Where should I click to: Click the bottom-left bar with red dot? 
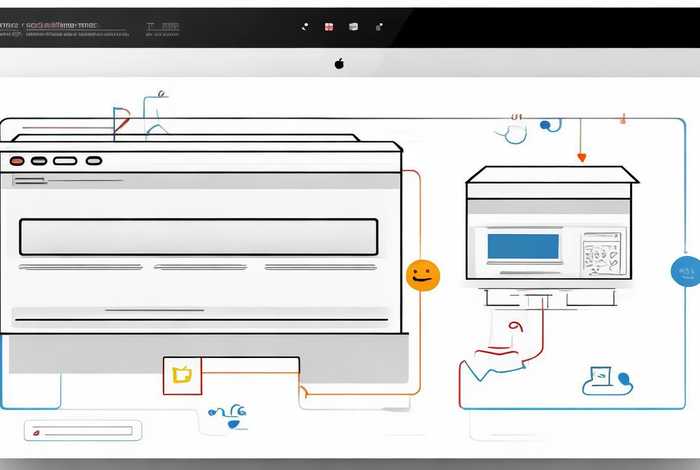(84, 432)
